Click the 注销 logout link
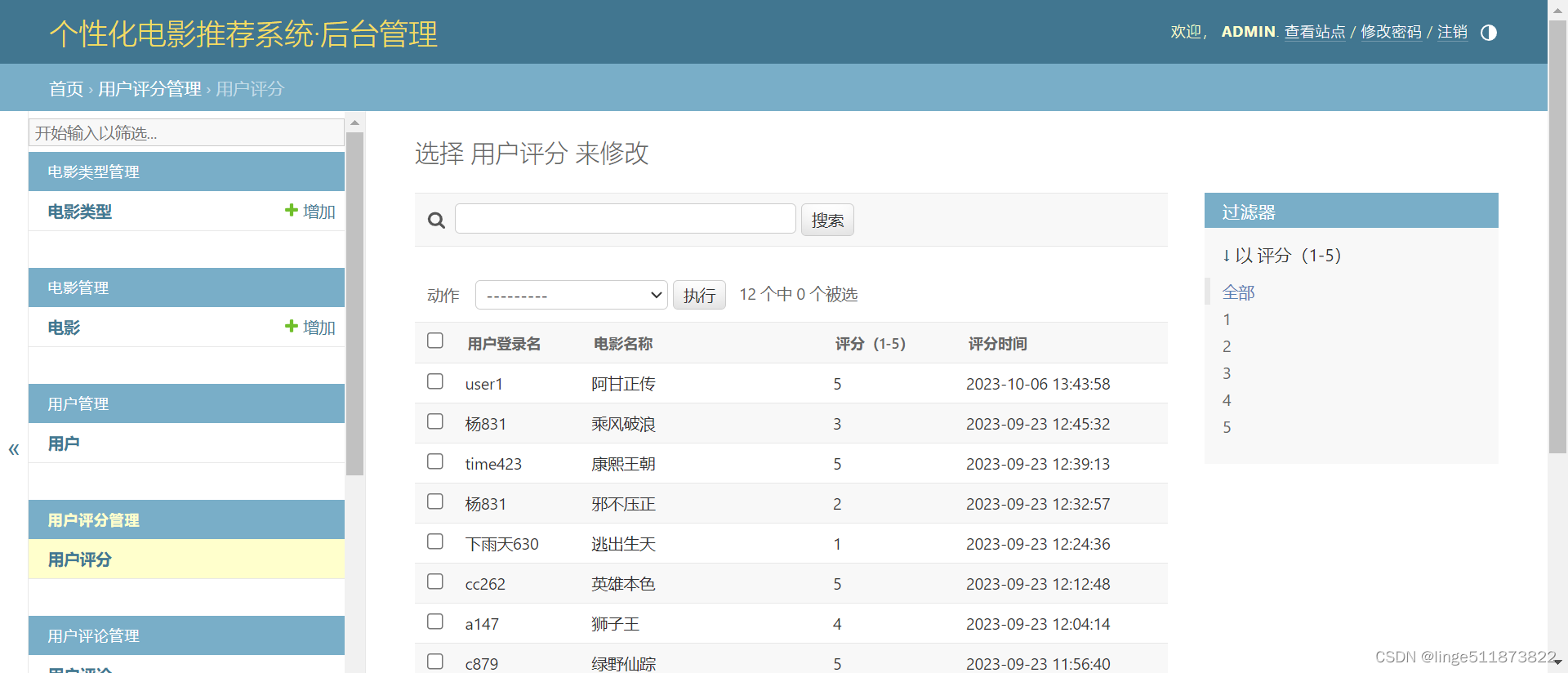Screen dimensions: 1568x673 point(1452,32)
